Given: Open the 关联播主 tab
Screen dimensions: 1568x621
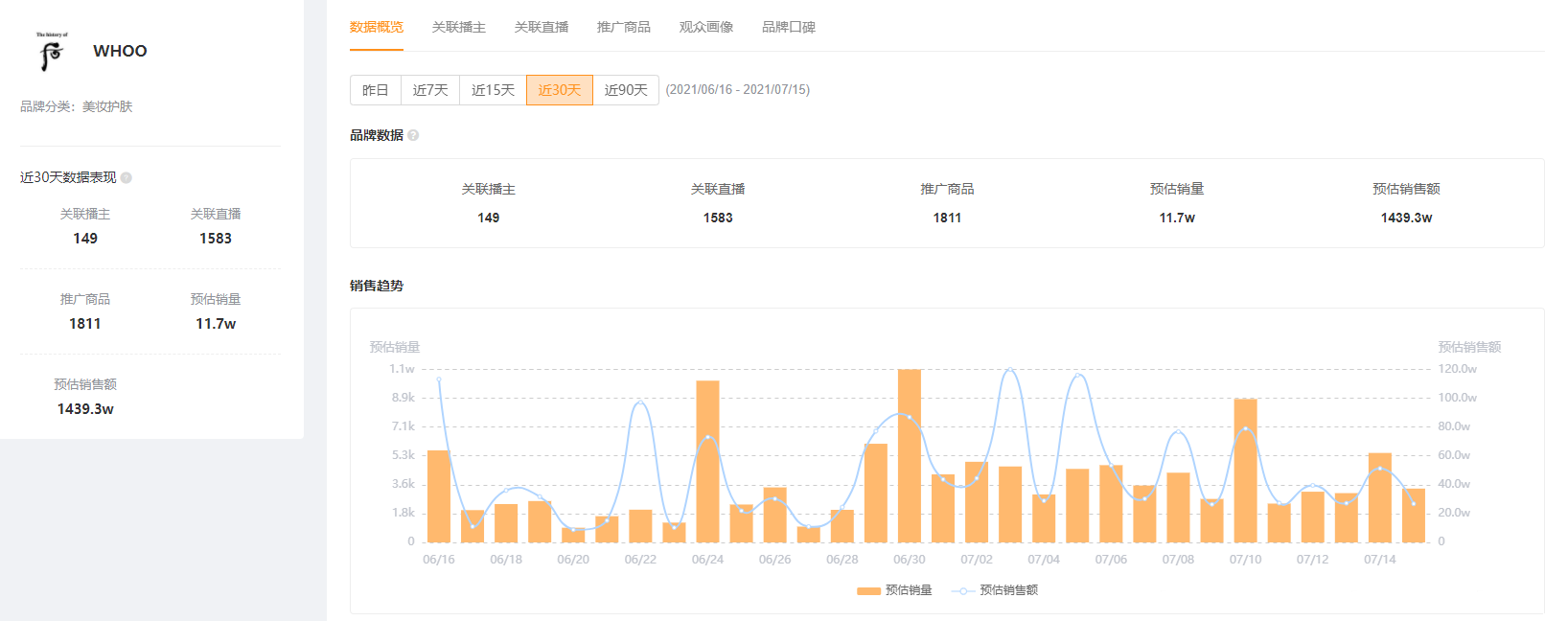Looking at the screenshot, I should (459, 27).
